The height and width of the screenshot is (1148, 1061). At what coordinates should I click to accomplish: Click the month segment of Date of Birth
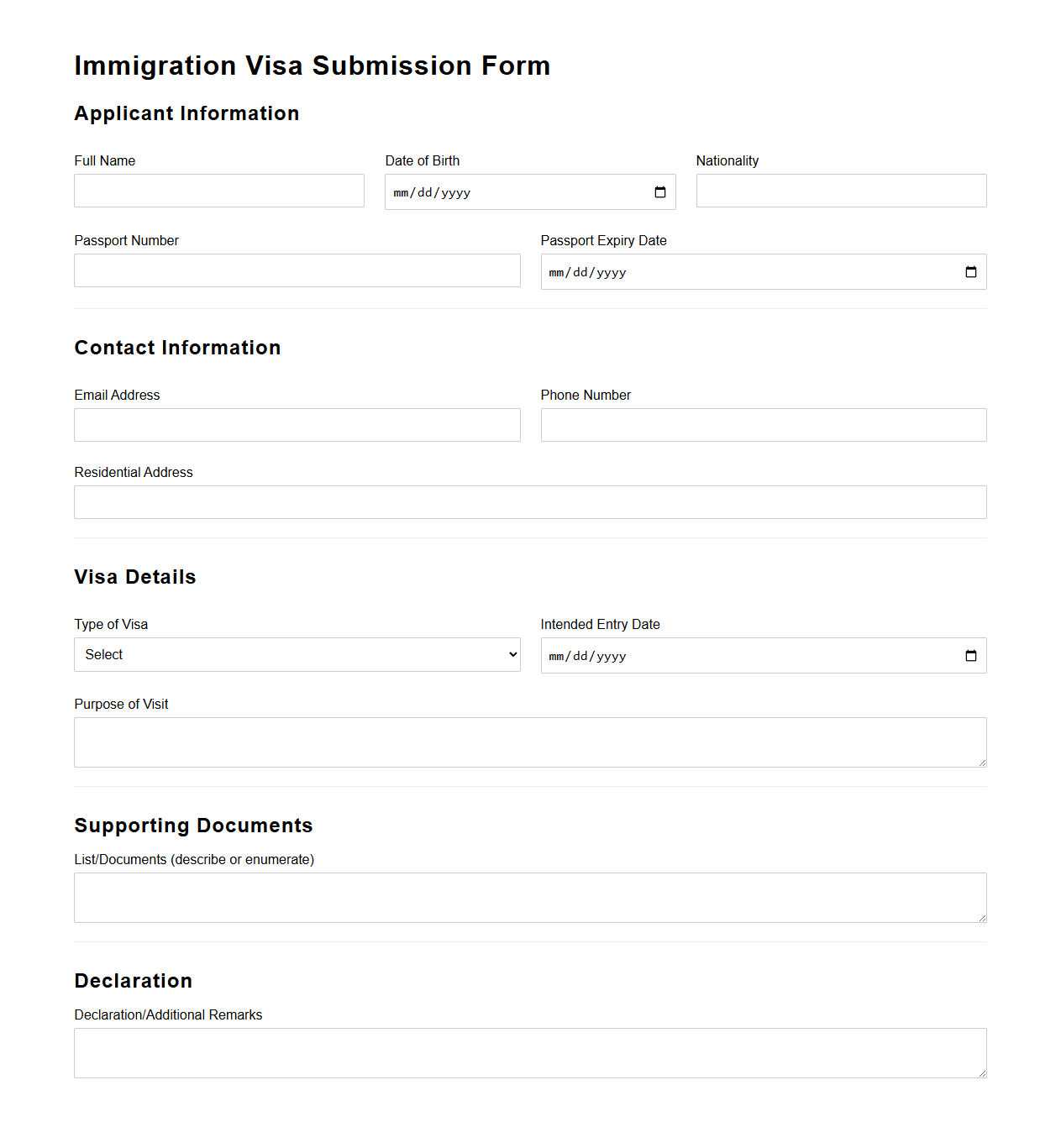click(402, 191)
